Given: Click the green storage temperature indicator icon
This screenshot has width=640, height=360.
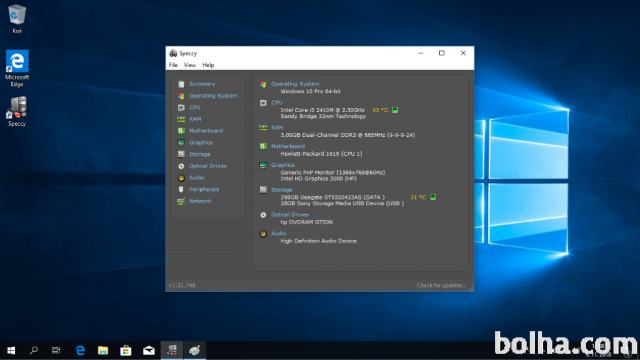Looking at the screenshot, I should [x=433, y=197].
